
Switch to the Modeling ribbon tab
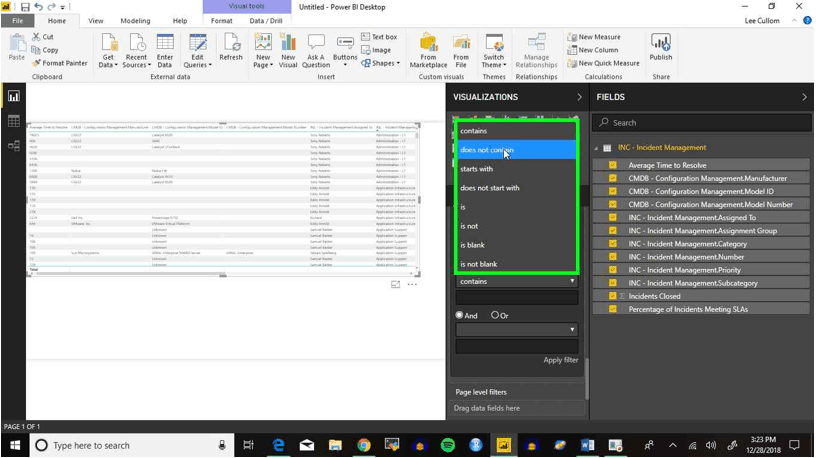(135, 21)
